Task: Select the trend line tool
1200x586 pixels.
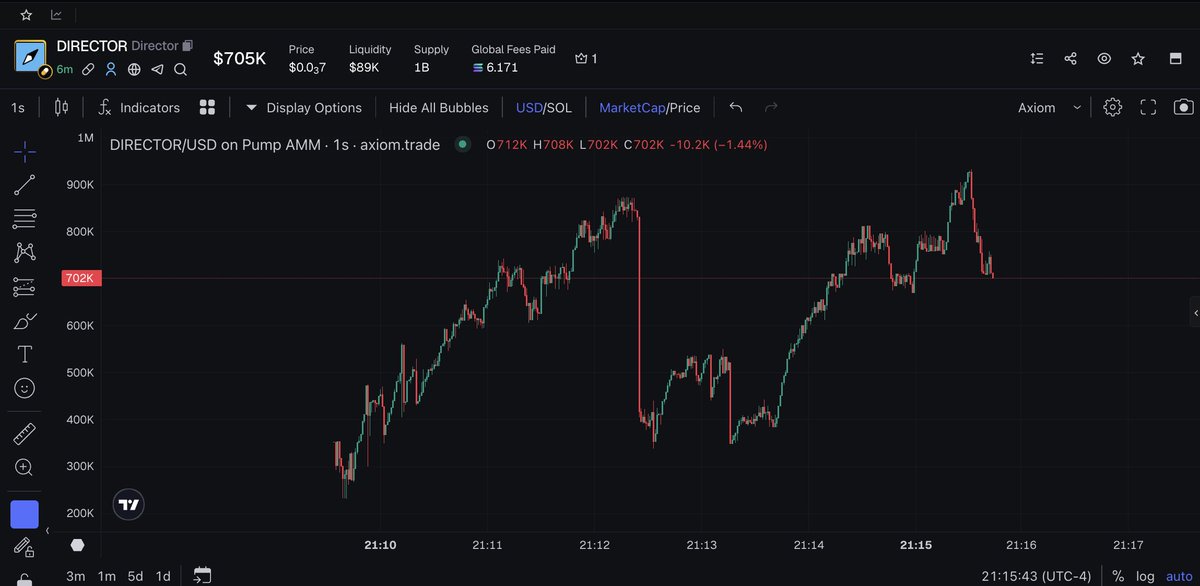Action: (x=25, y=185)
